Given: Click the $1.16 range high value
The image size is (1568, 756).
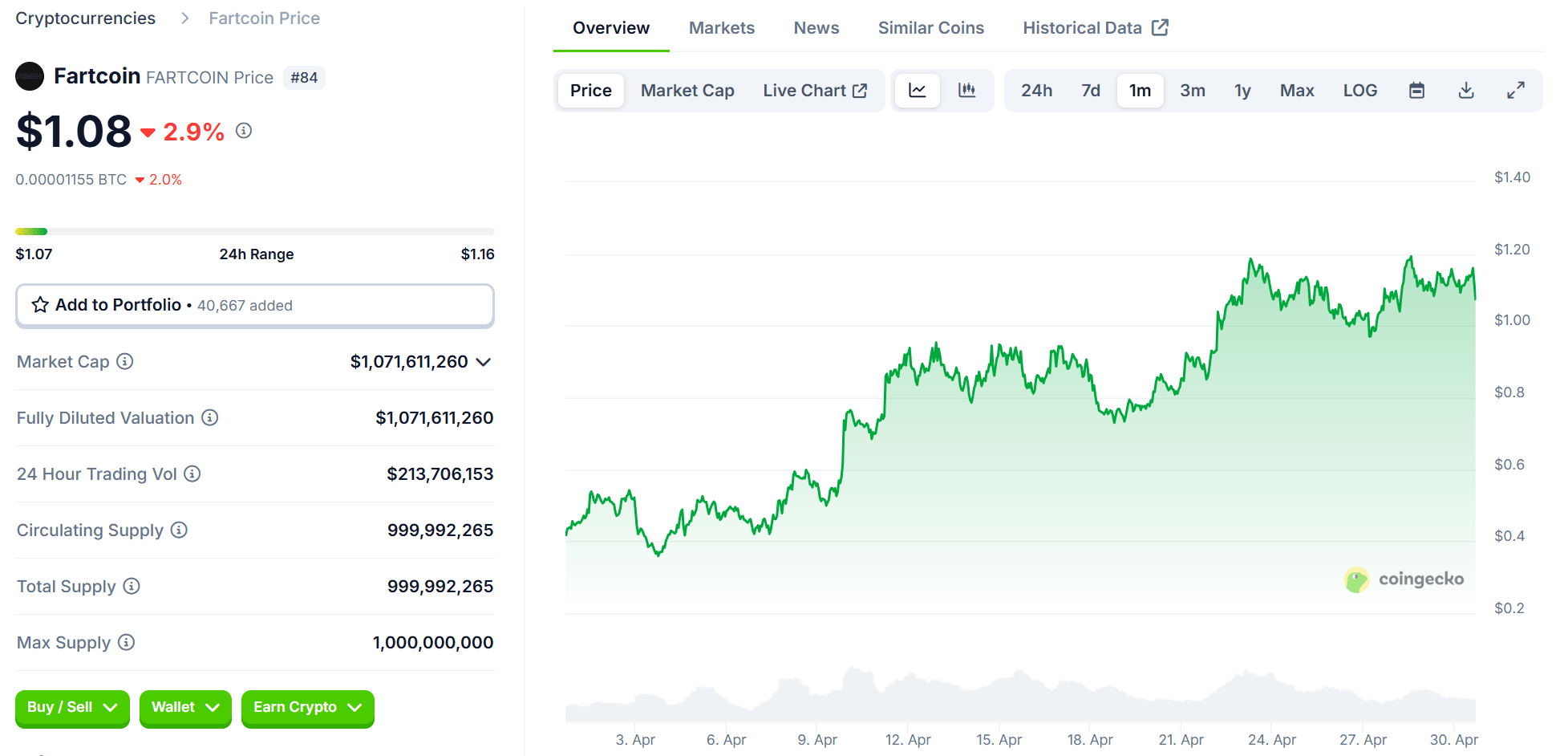Looking at the screenshot, I should (477, 254).
